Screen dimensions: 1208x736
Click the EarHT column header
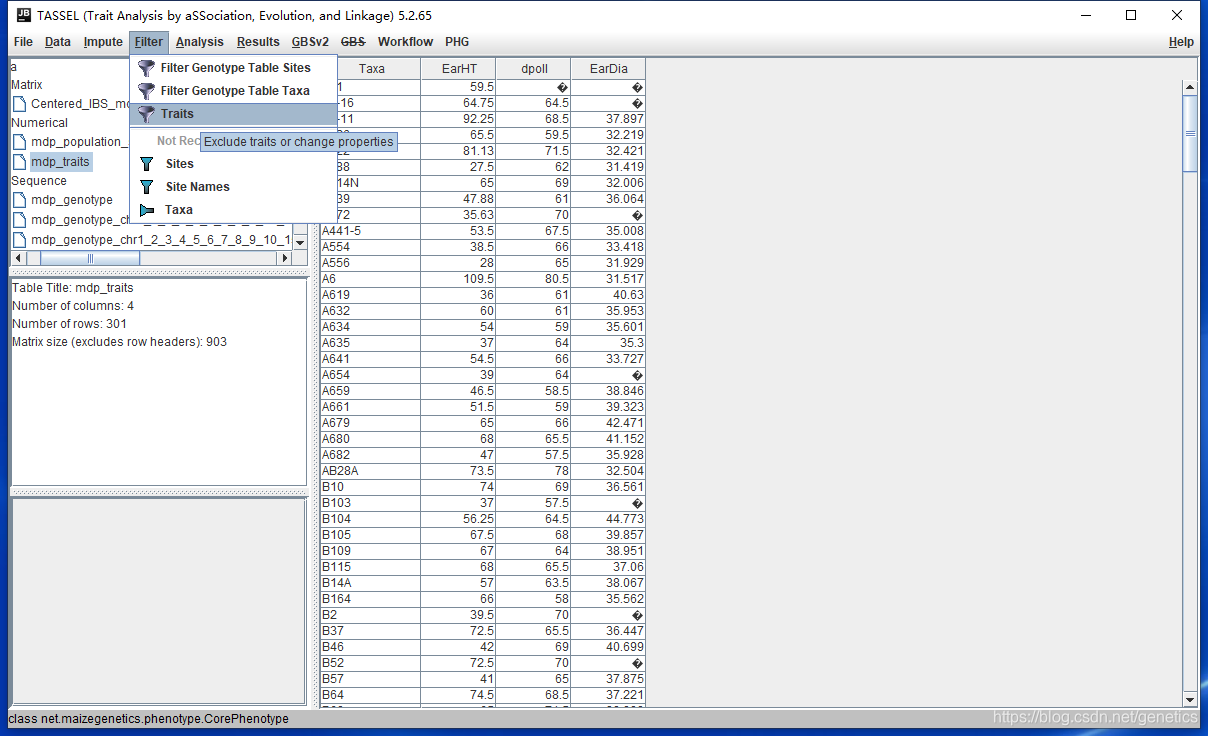tap(459, 69)
